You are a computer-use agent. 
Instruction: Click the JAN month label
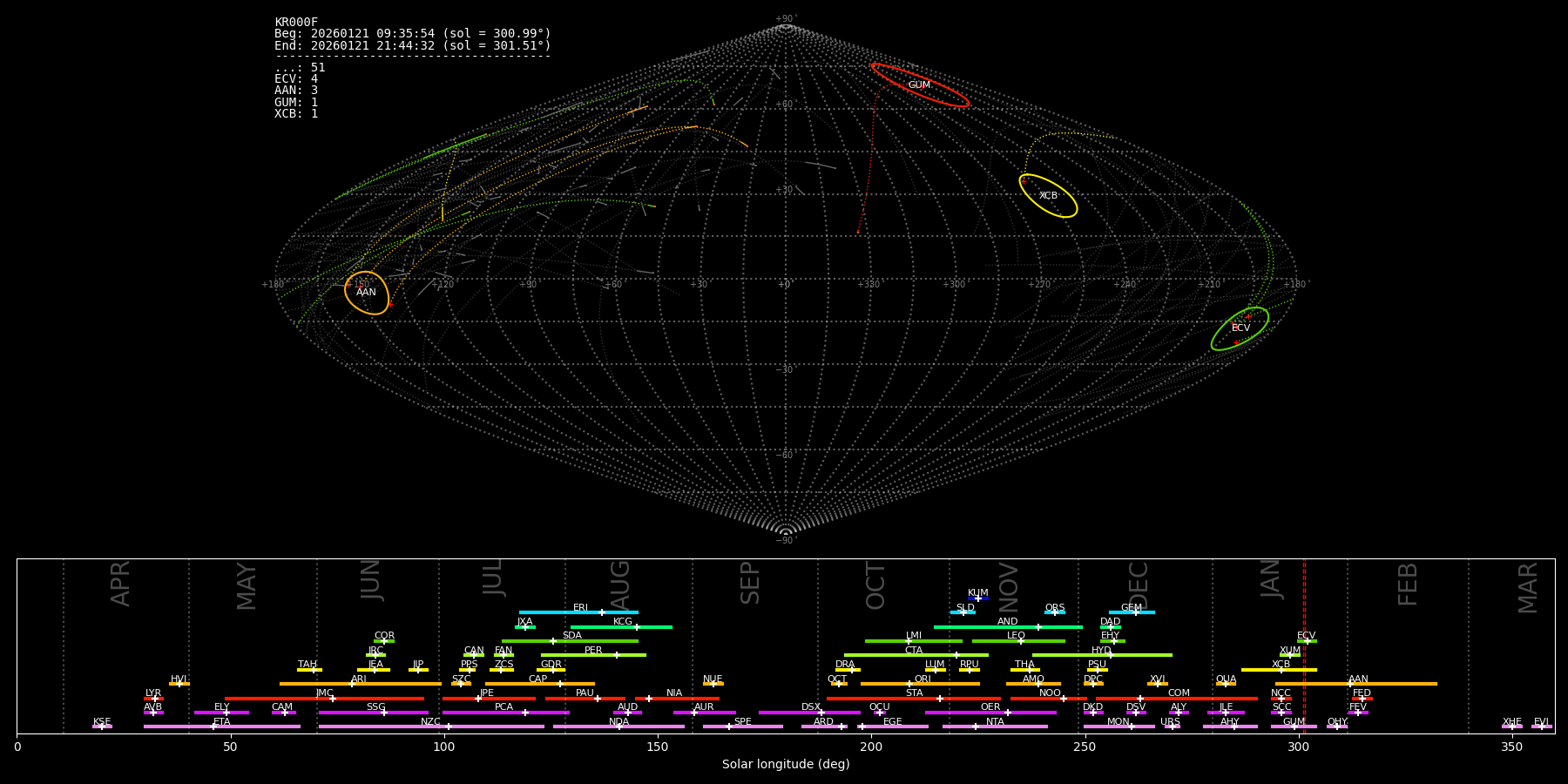click(x=1270, y=579)
